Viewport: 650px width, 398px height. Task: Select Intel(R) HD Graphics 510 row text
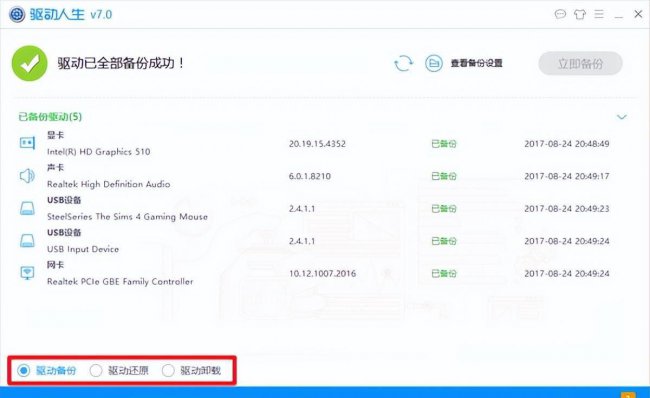[x=99, y=152]
